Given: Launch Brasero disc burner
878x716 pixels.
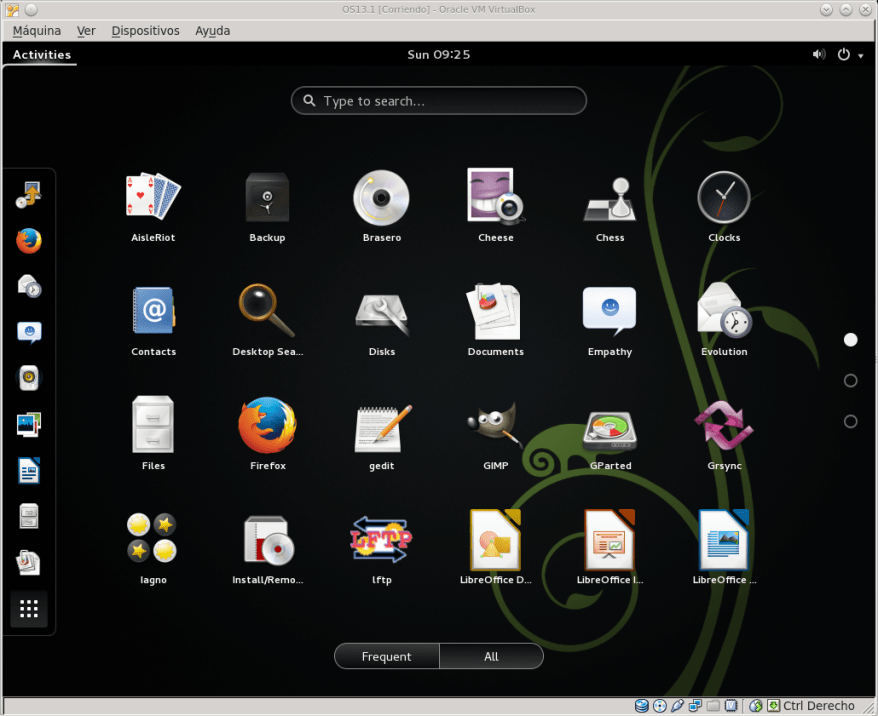Looking at the screenshot, I should click(x=381, y=198).
